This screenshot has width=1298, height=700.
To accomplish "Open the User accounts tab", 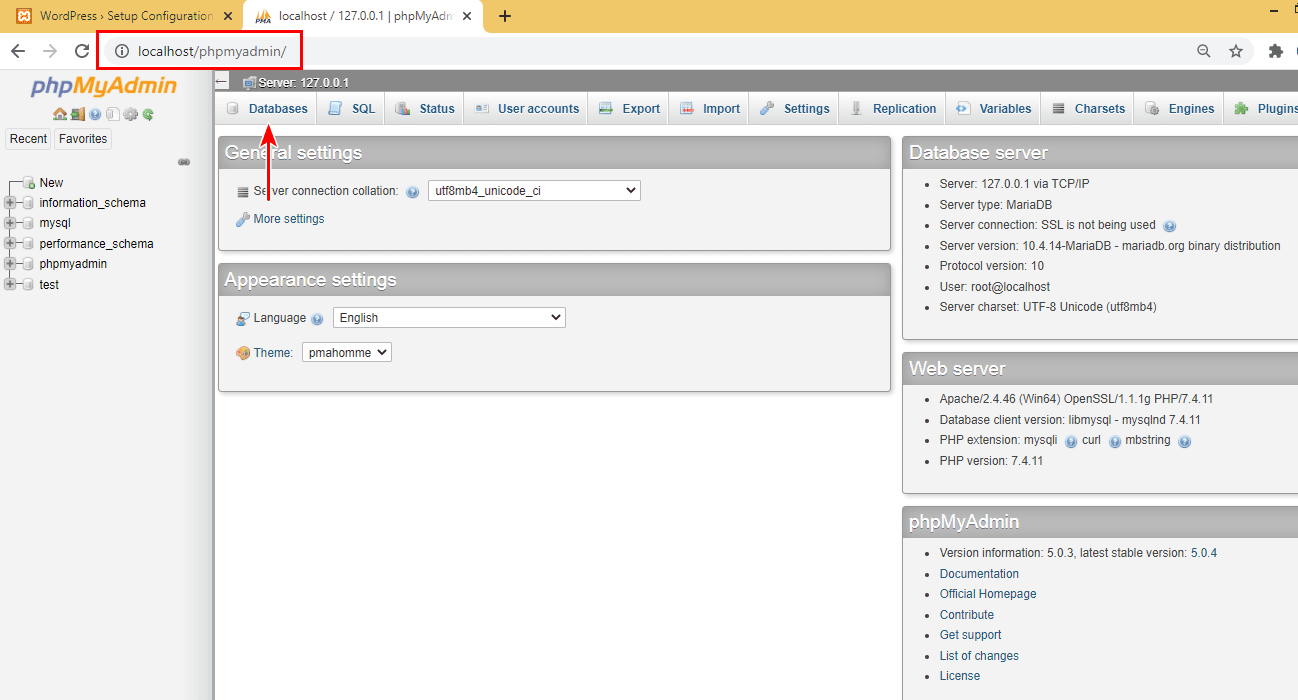I will [527, 109].
